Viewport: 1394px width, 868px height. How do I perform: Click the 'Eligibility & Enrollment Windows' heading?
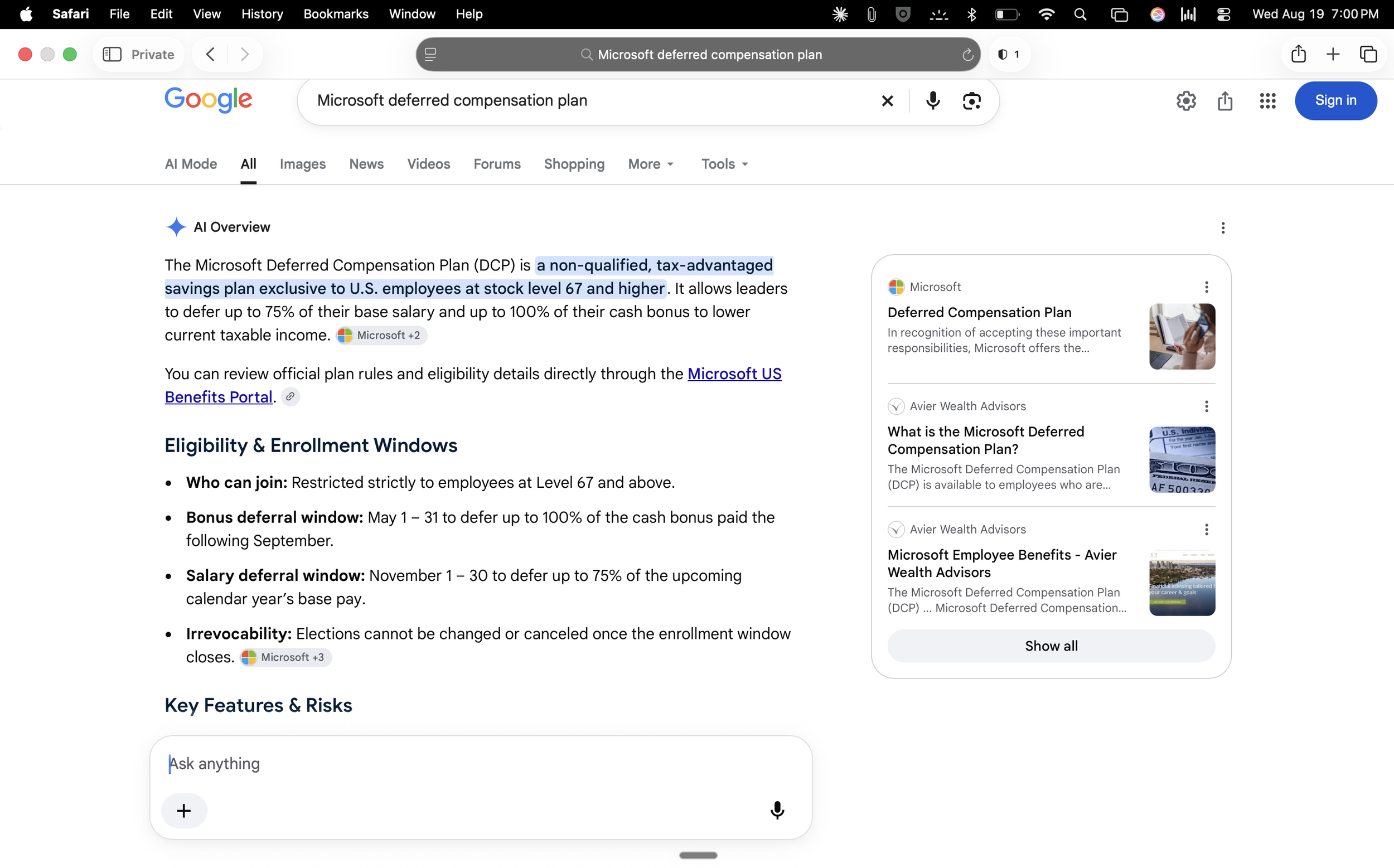tap(311, 445)
